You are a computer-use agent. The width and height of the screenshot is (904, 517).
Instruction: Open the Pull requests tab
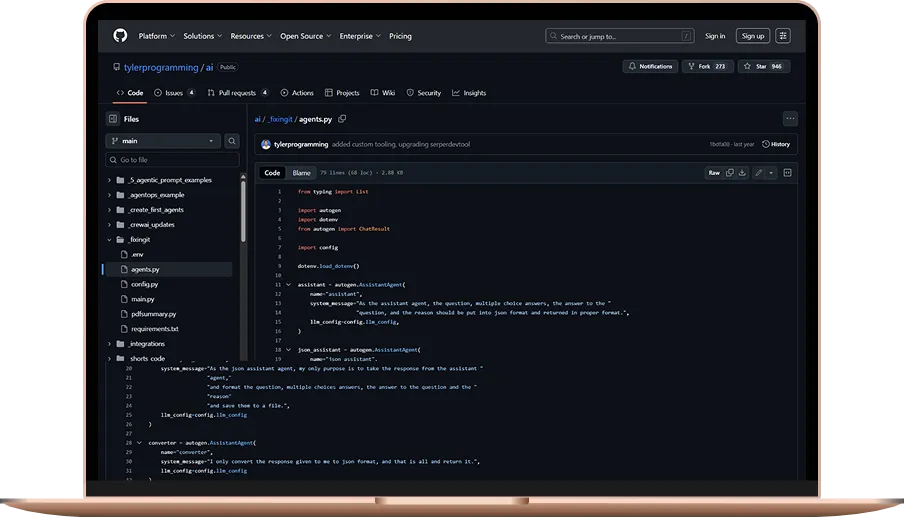pos(237,93)
